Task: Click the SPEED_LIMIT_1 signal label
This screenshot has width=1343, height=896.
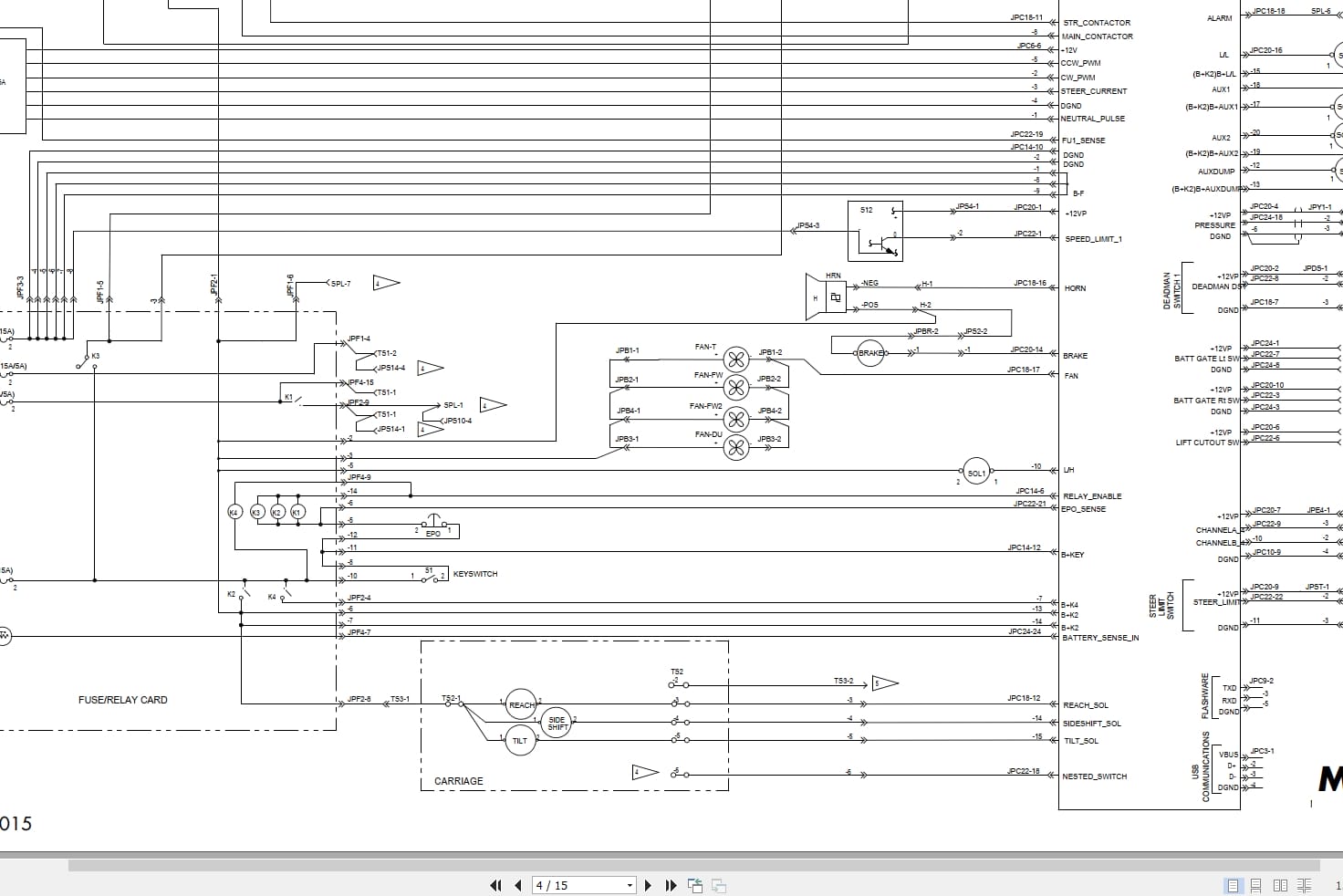Action: click(x=1093, y=239)
